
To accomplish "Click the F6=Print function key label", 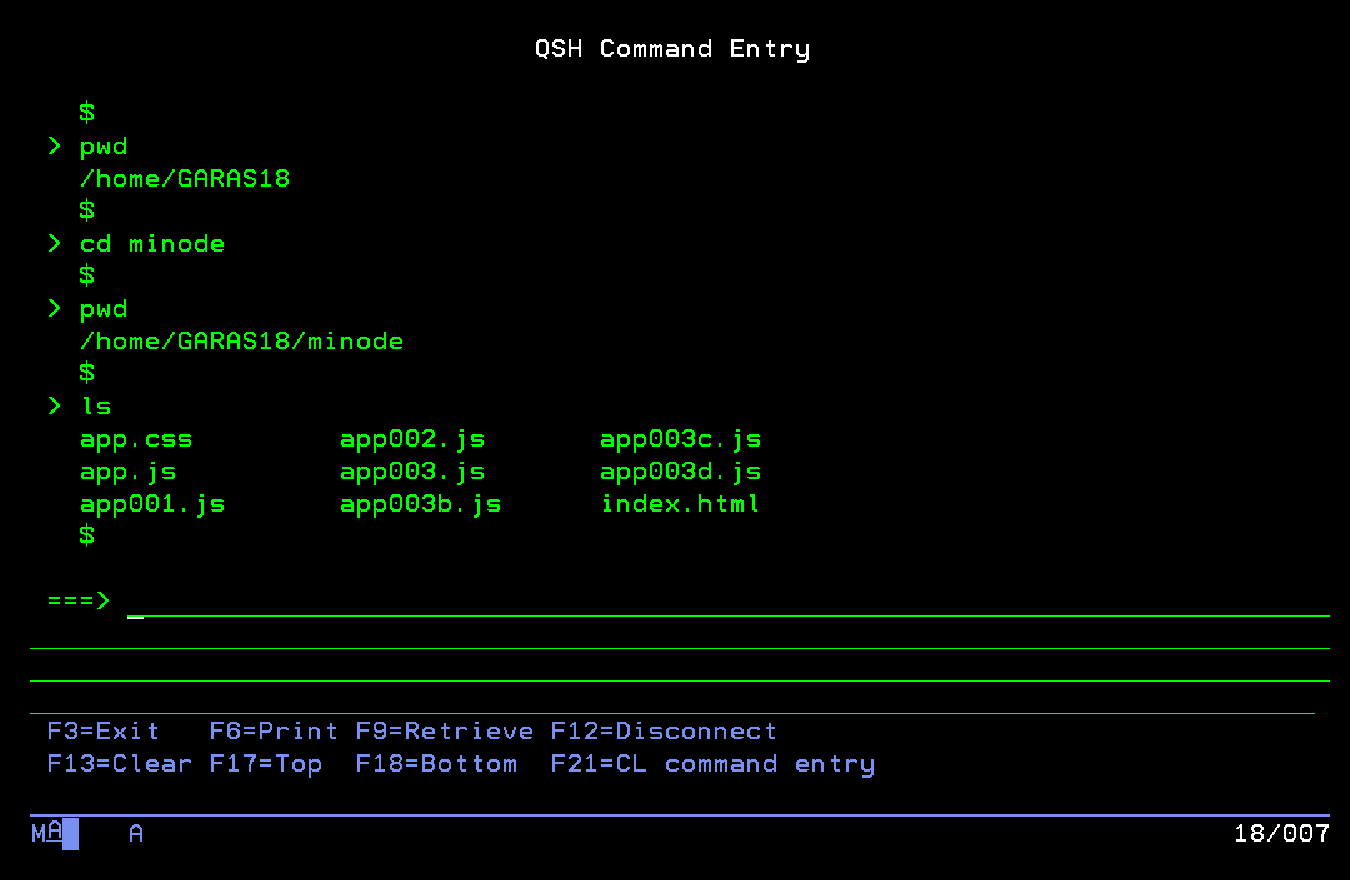I will tap(272, 731).
